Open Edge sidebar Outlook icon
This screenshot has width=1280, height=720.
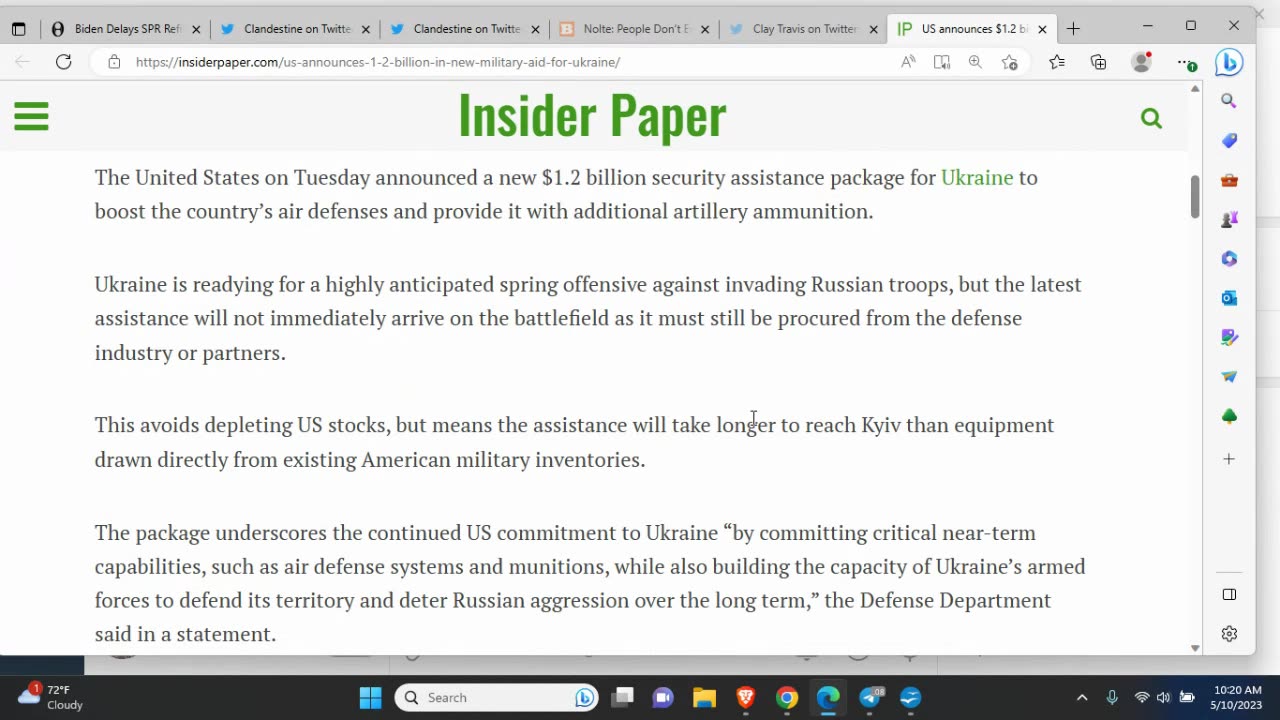pos(1229,298)
